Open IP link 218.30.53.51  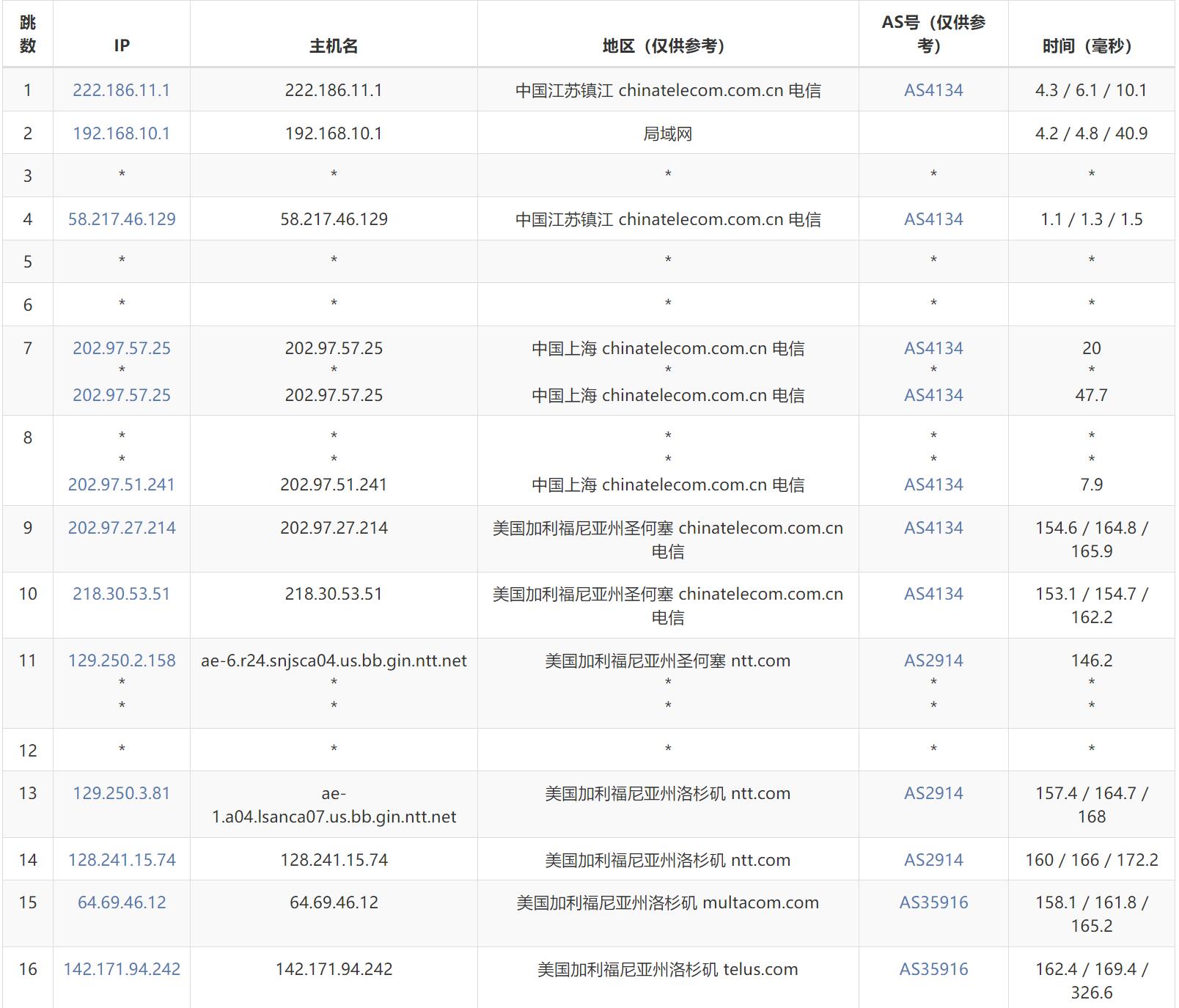pos(122,594)
